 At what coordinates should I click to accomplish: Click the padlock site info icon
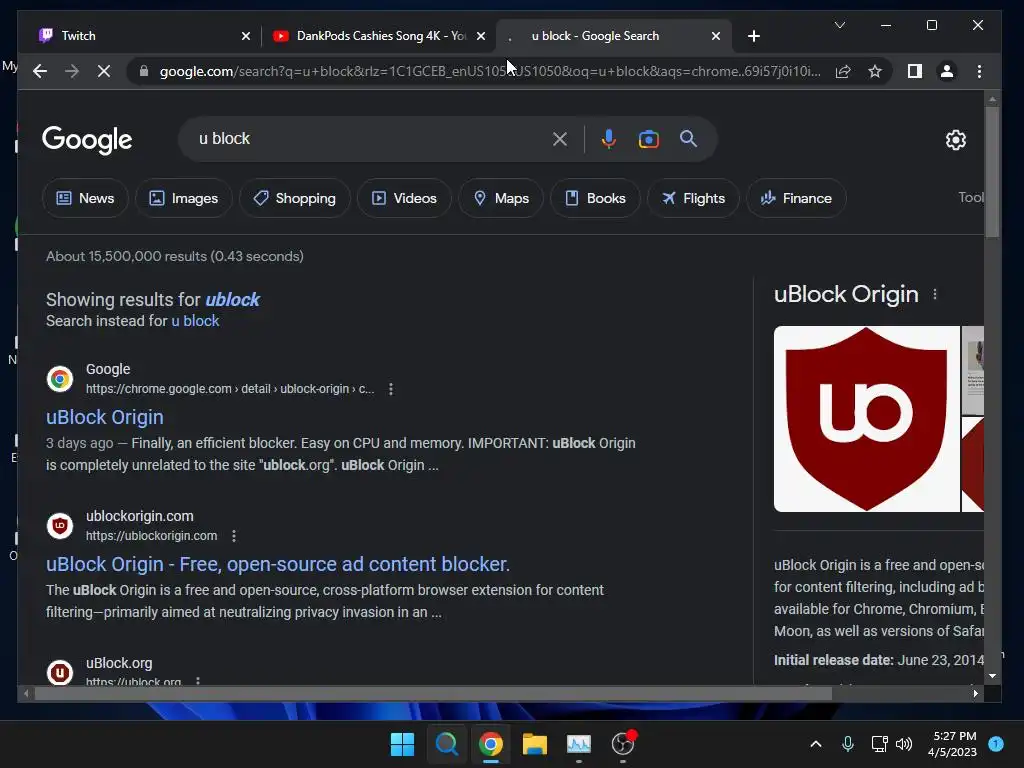[144, 71]
